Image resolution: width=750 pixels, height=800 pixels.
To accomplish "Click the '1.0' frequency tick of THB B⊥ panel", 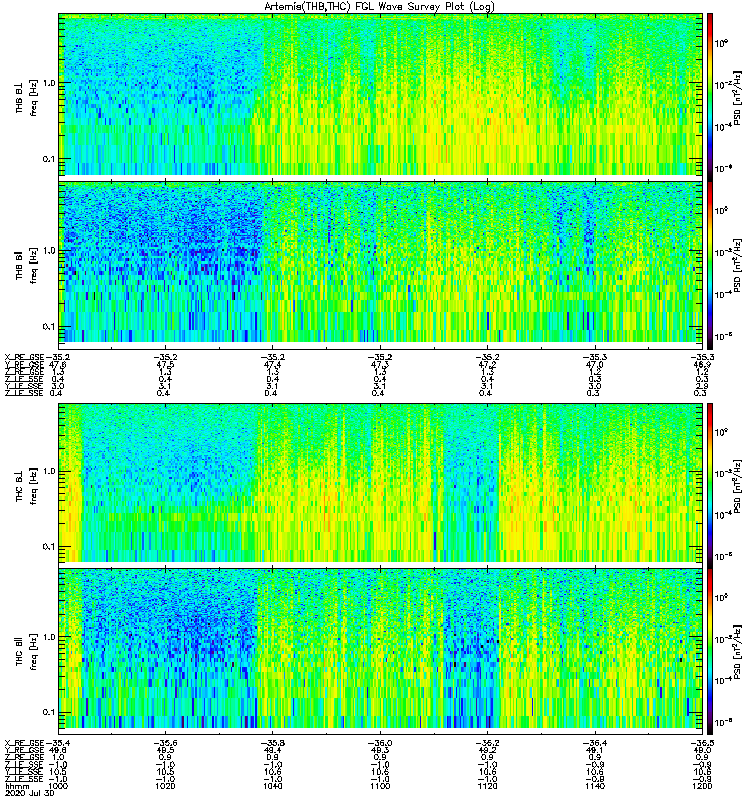I will pos(48,83).
